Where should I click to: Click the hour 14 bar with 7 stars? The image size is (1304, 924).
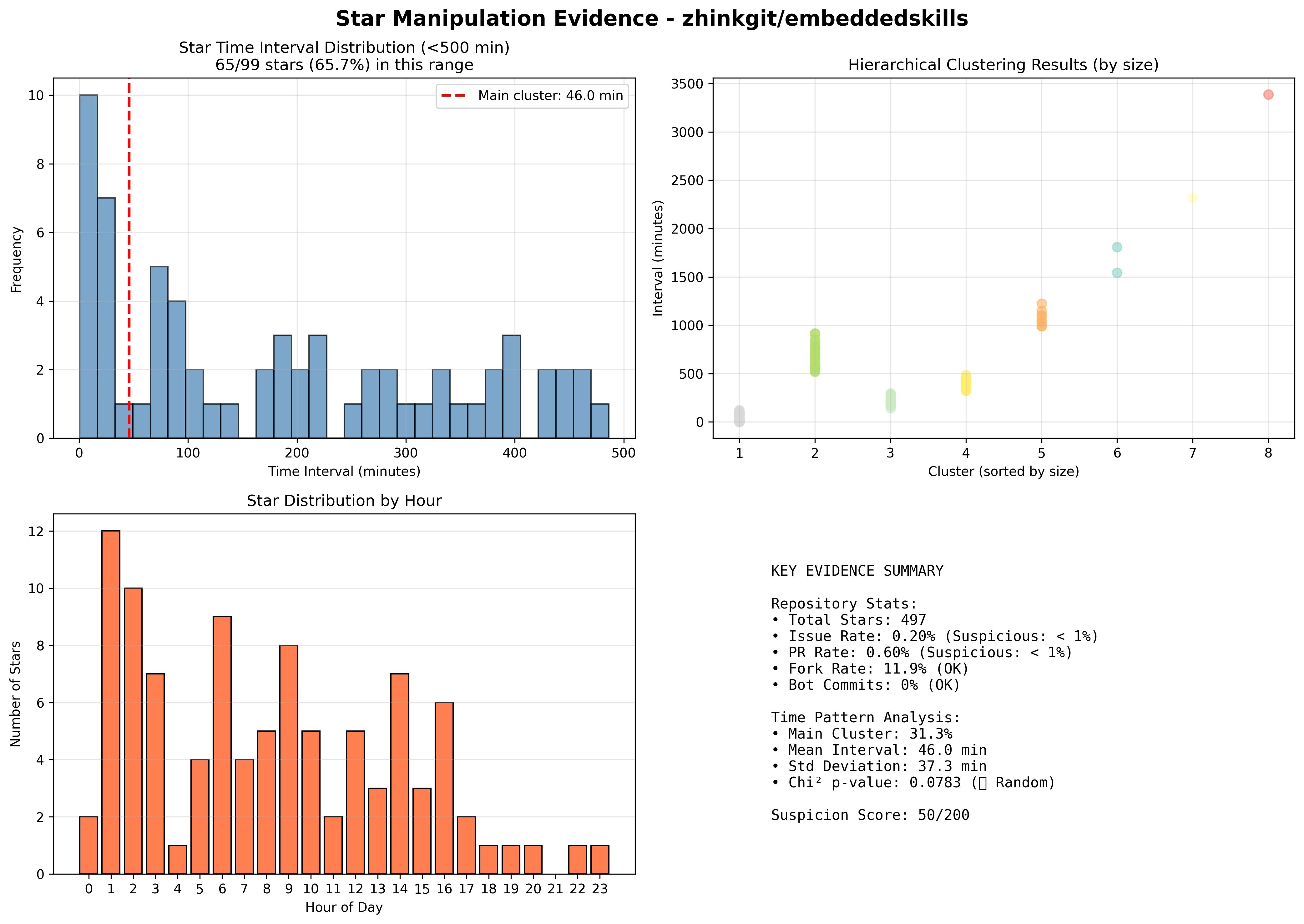click(x=399, y=774)
